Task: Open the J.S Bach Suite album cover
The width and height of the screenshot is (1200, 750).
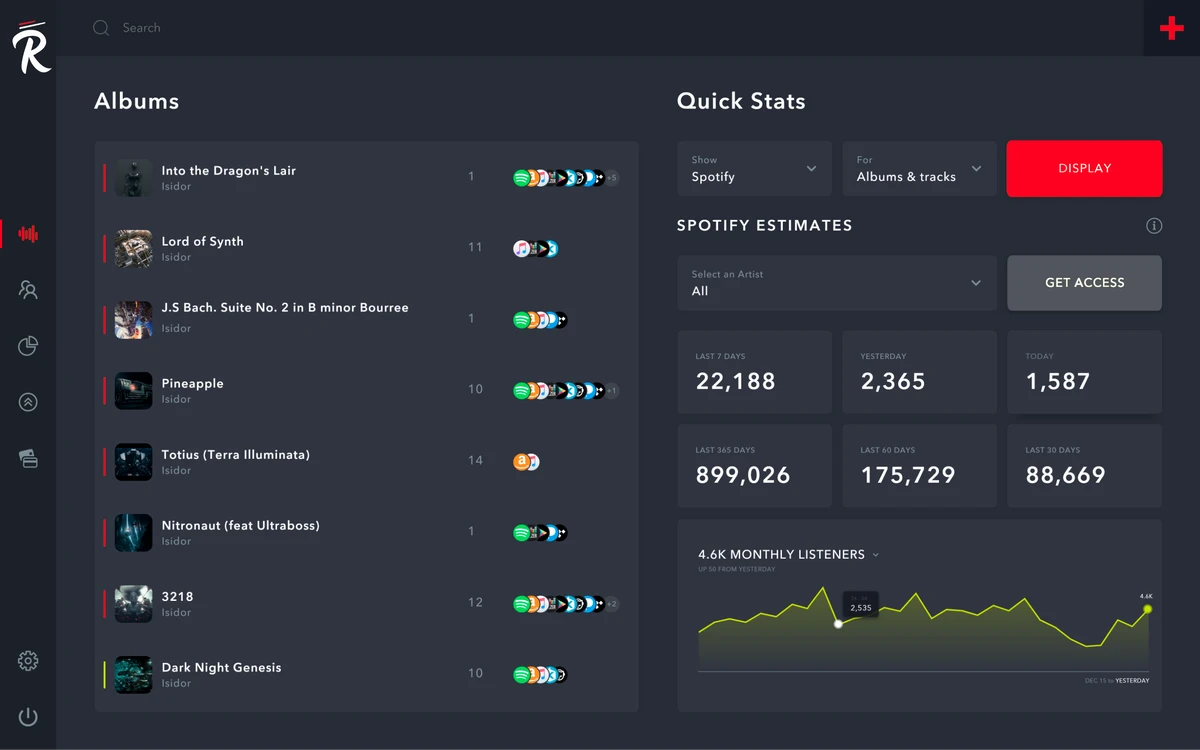Action: (x=133, y=320)
